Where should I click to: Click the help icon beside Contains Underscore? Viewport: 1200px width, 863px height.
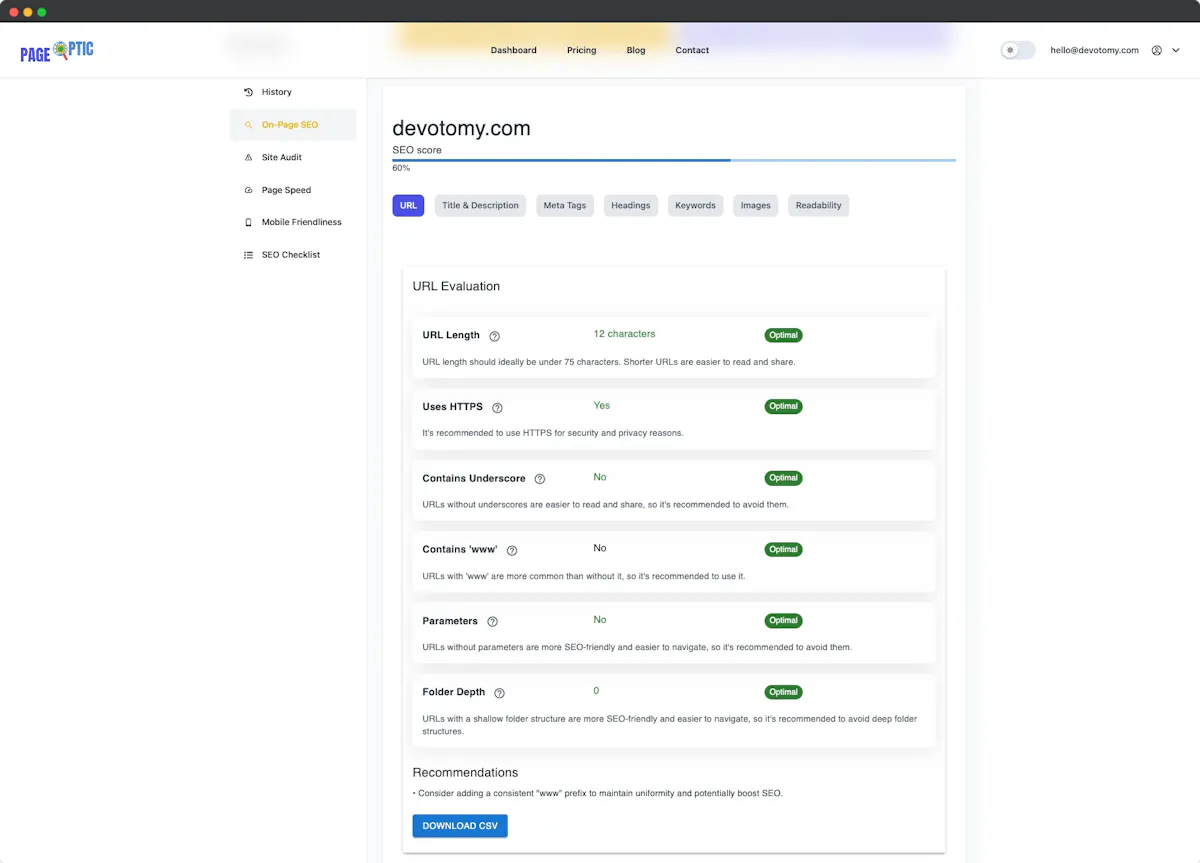click(x=540, y=479)
